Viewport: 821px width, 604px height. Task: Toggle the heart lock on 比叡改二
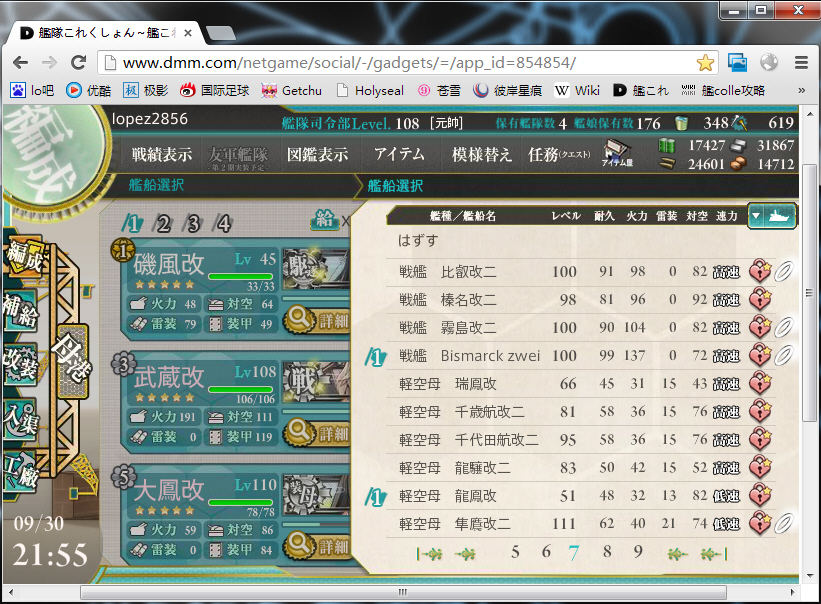(x=760, y=271)
